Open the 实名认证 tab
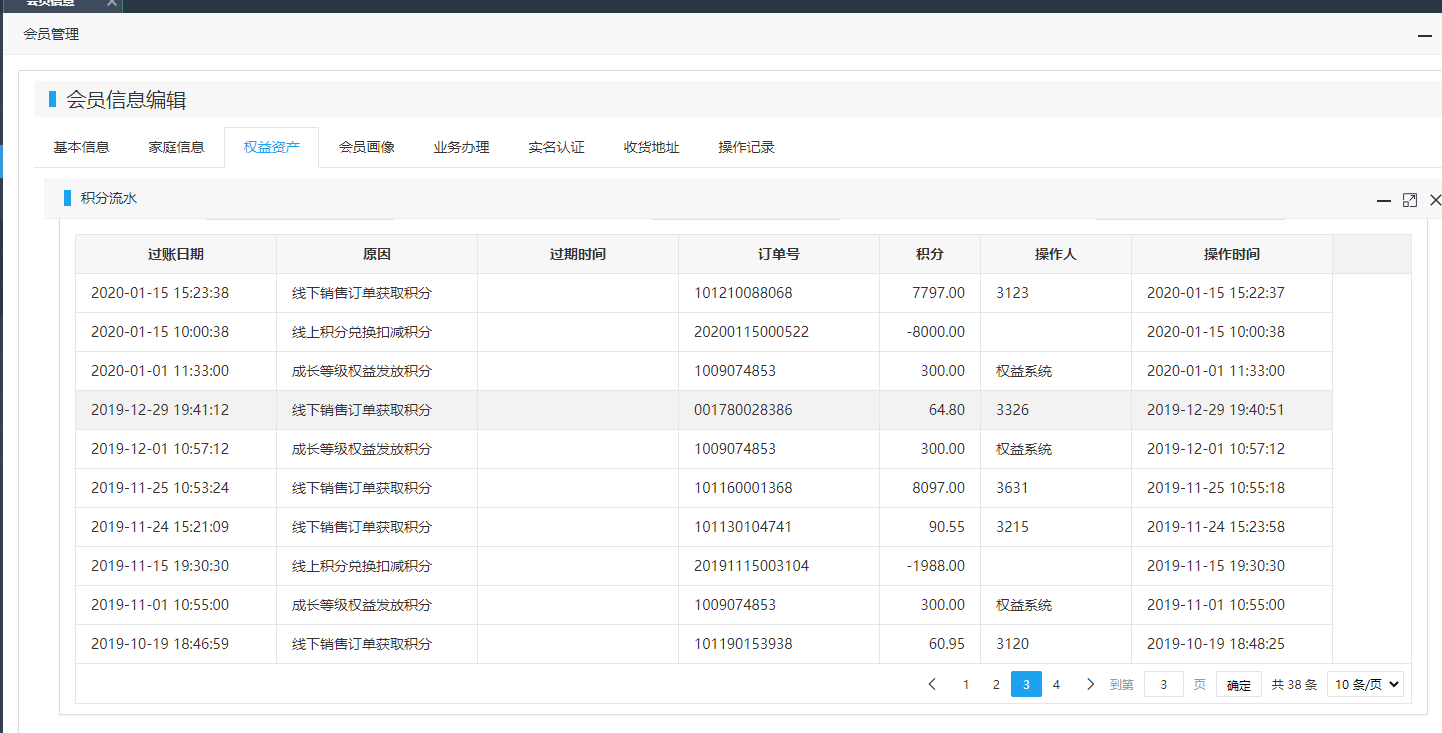 556,147
